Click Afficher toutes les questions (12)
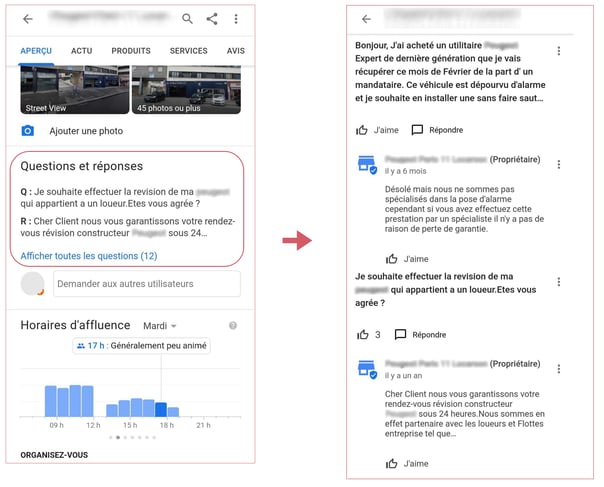Viewport: 604px width, 487px height. [89, 256]
